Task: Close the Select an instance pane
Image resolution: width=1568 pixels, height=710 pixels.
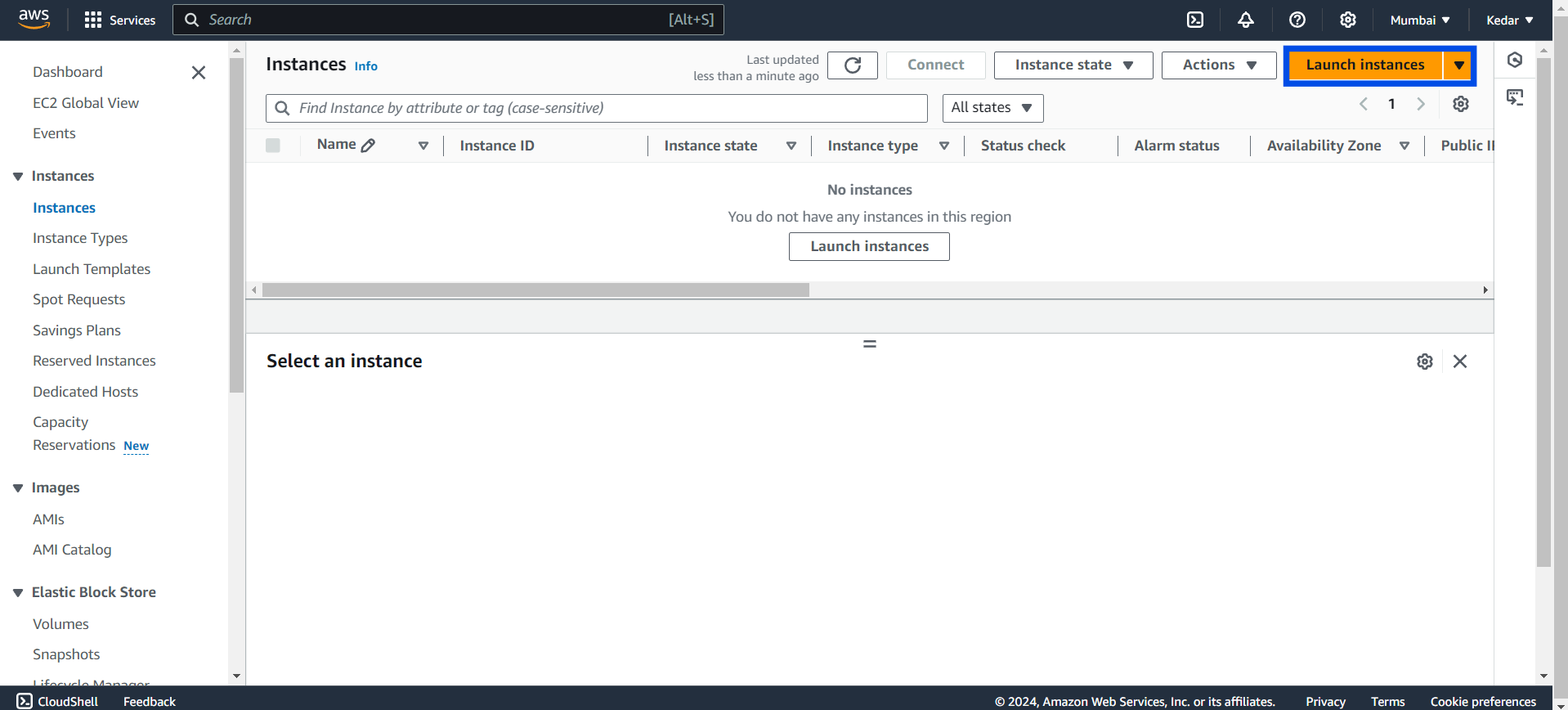Action: pos(1460,362)
